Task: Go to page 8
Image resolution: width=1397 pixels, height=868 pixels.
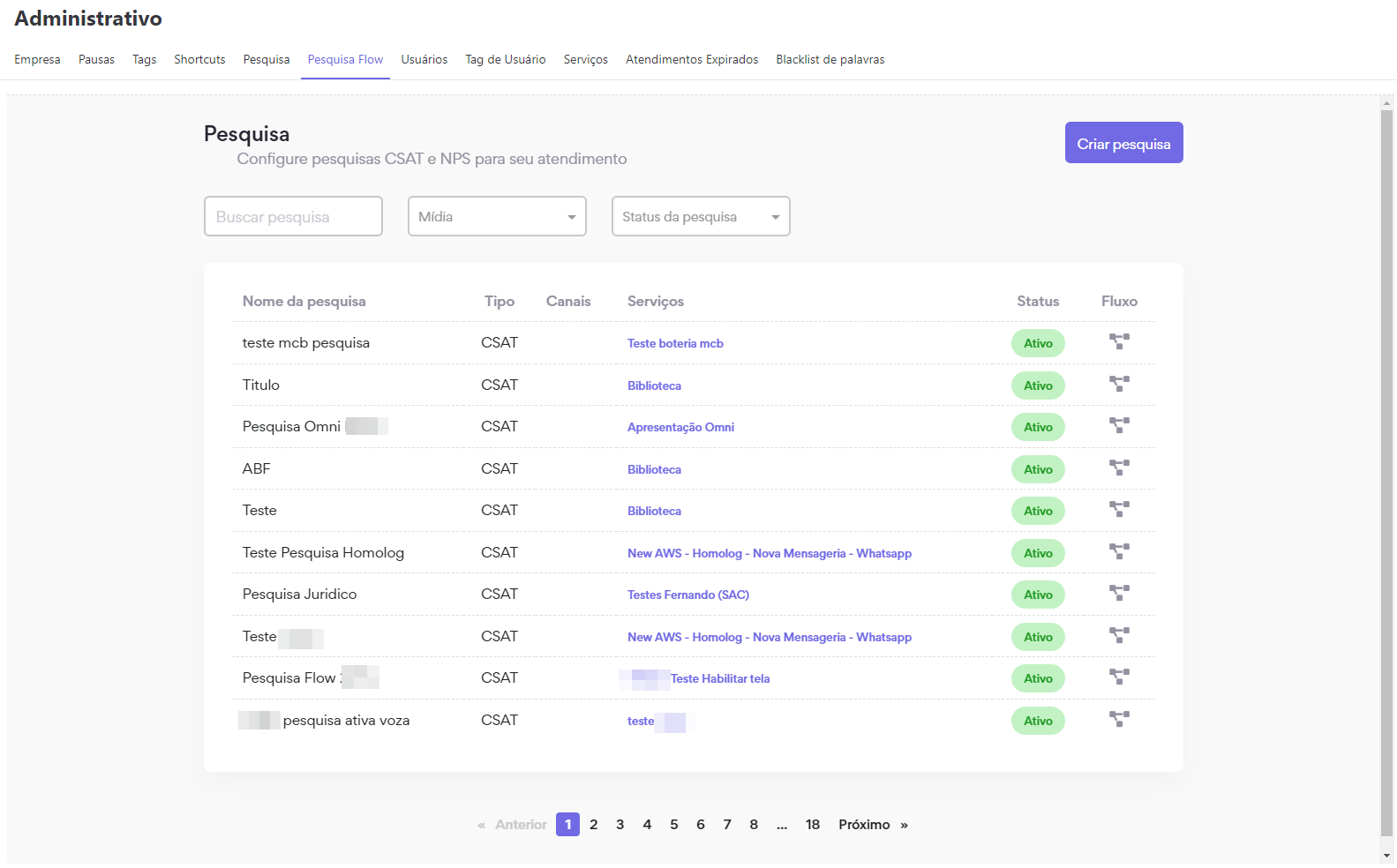Action: point(754,824)
